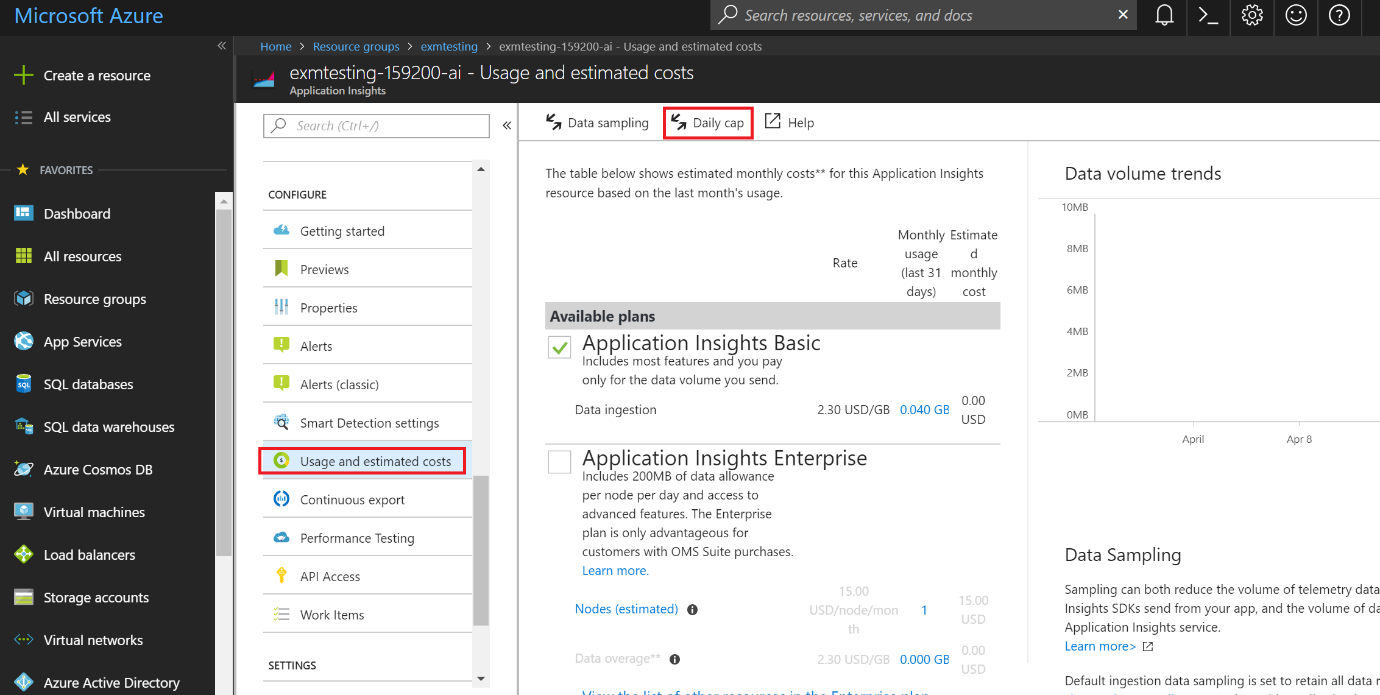Open the portal settings gear icon

1252,15
